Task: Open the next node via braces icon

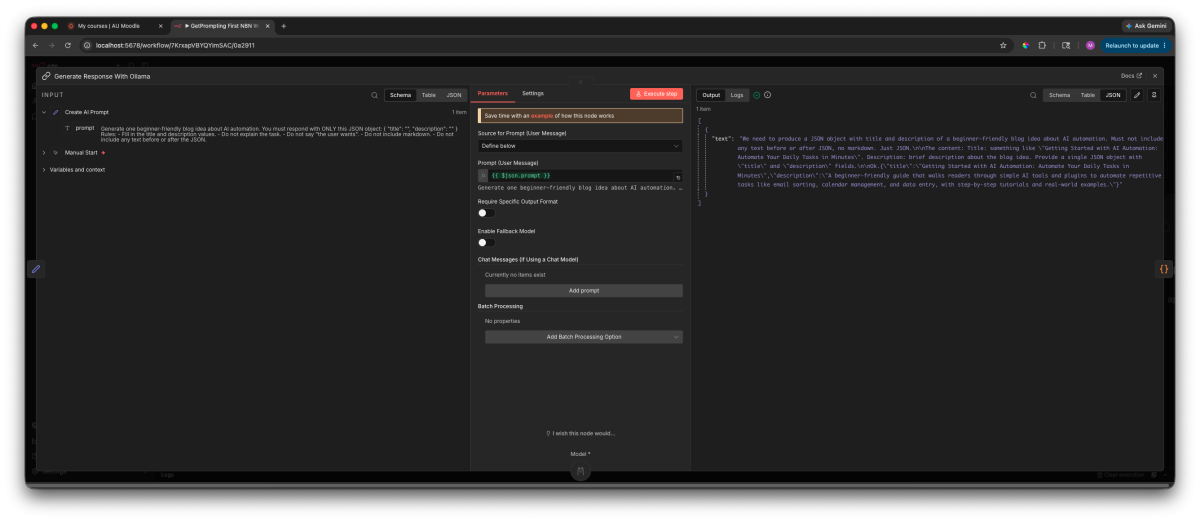Action: tap(1164, 269)
